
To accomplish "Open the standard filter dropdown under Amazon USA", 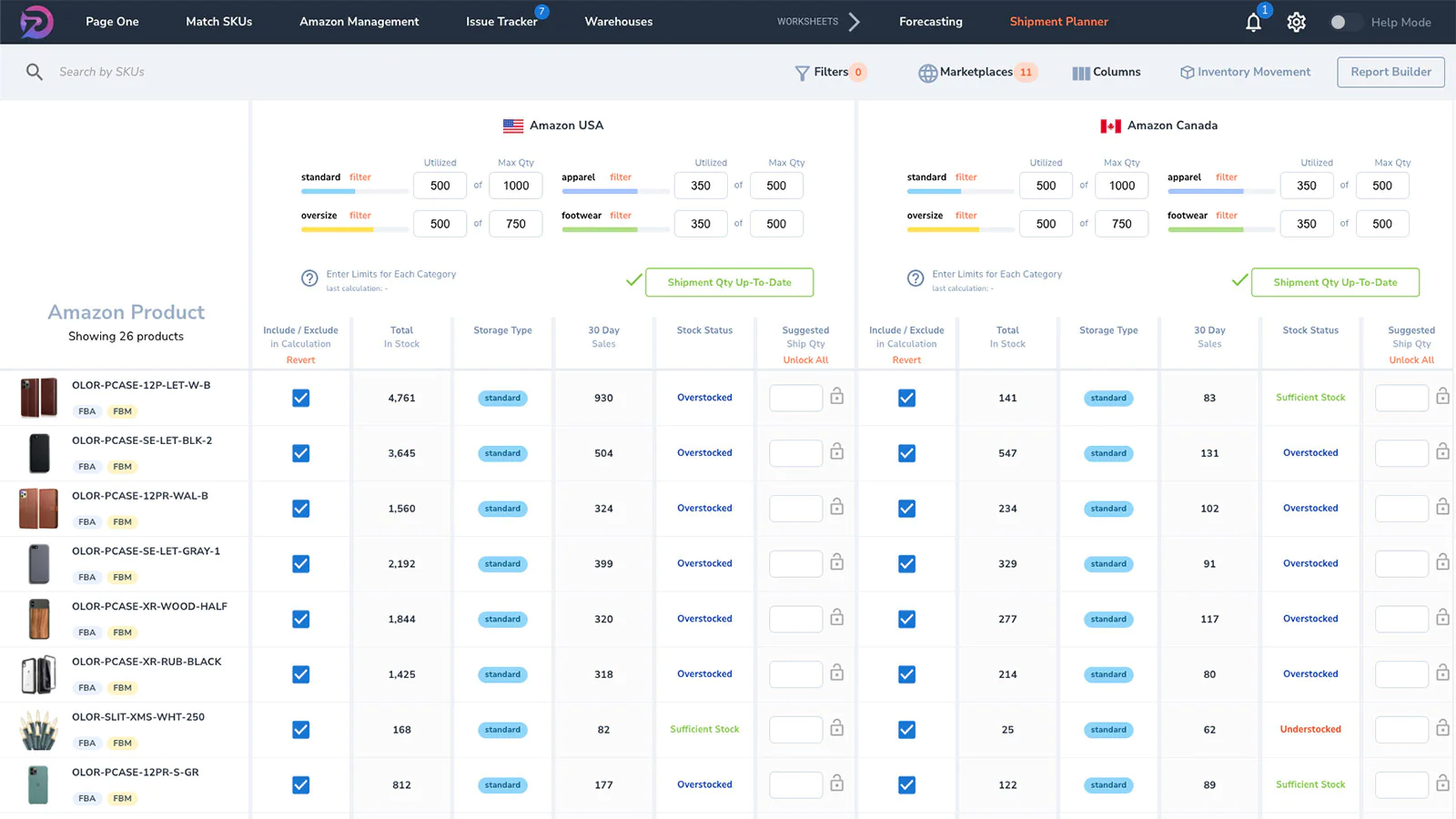I will 360,177.
